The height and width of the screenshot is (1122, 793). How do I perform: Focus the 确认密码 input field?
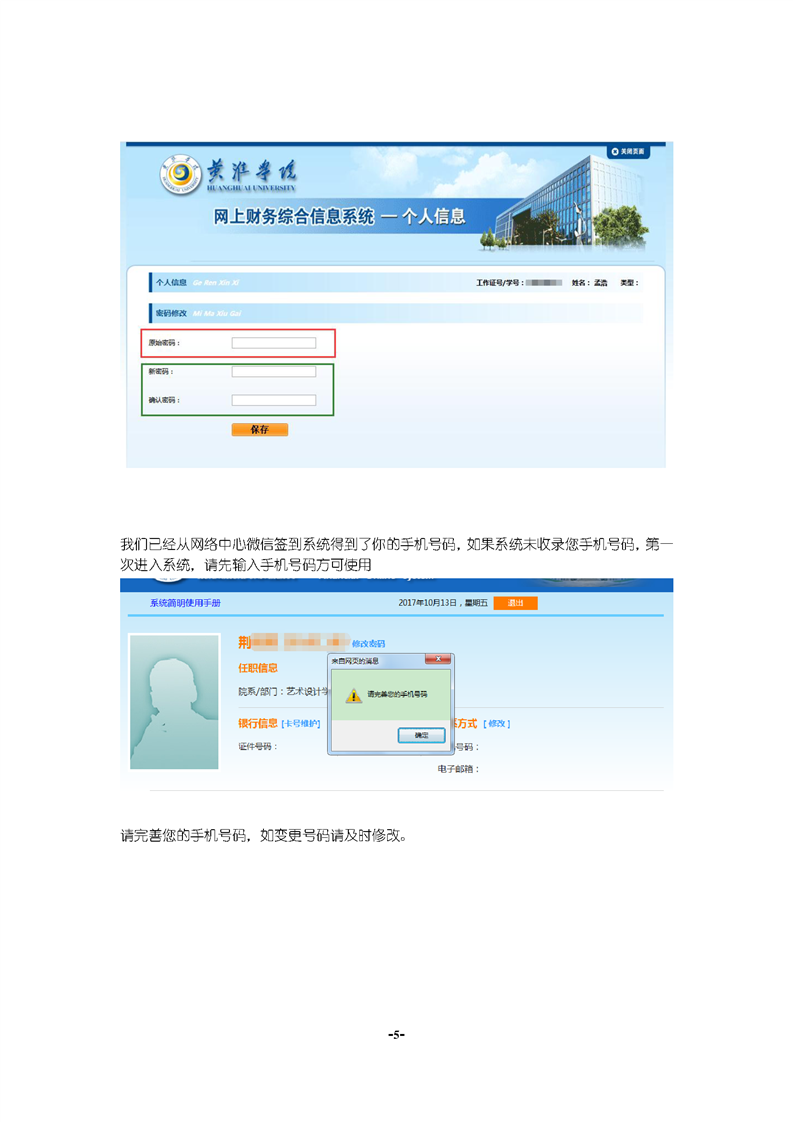point(273,400)
